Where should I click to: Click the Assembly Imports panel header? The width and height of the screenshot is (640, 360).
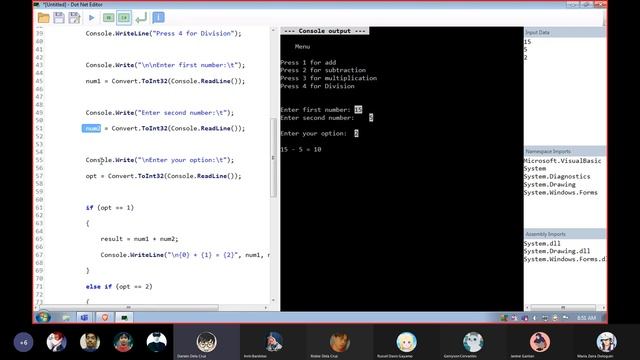[x=565, y=234]
